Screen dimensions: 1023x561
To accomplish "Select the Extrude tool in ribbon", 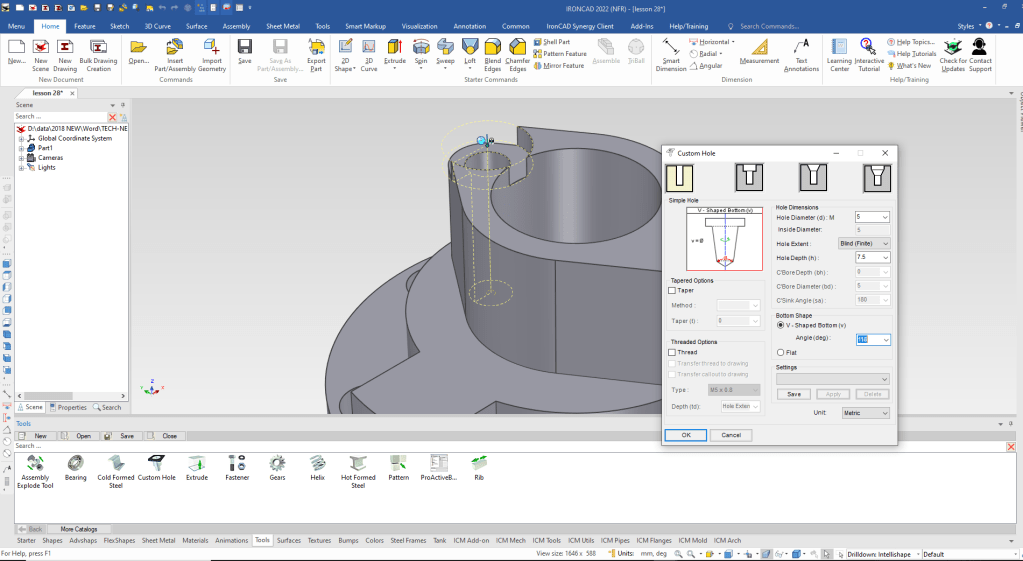I will click(x=395, y=48).
